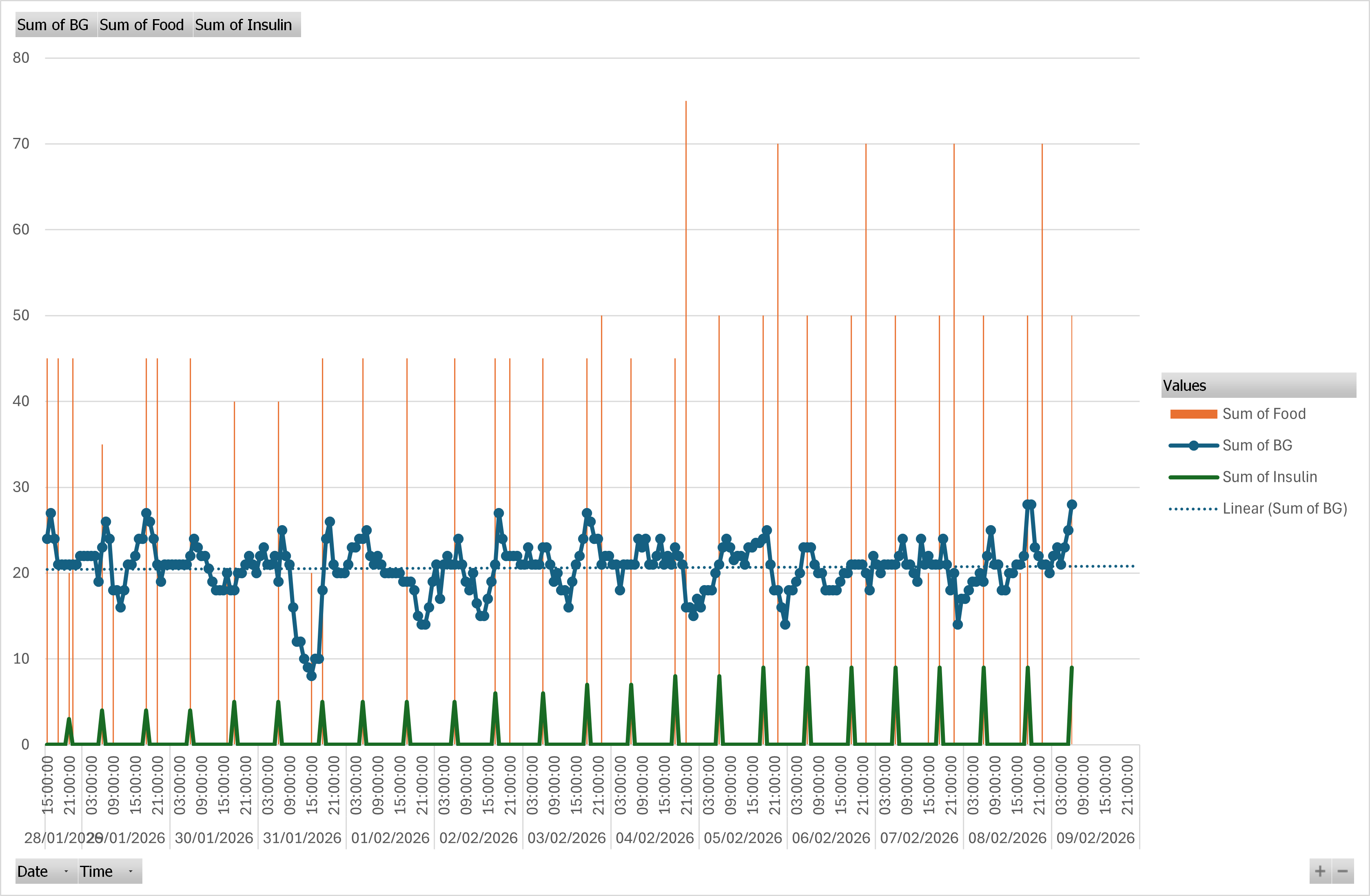This screenshot has height=896, width=1370.
Task: Click the Values legend field button
Action: click(1258, 385)
